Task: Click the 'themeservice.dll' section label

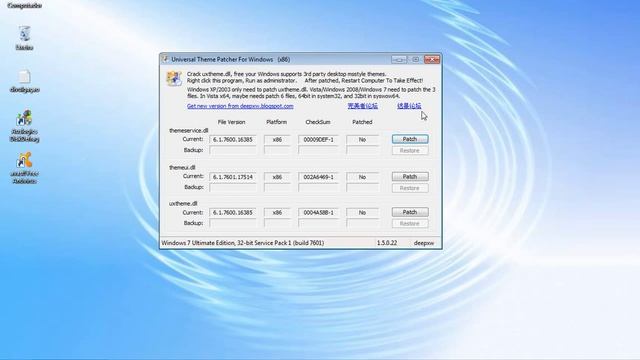Action: (x=189, y=131)
